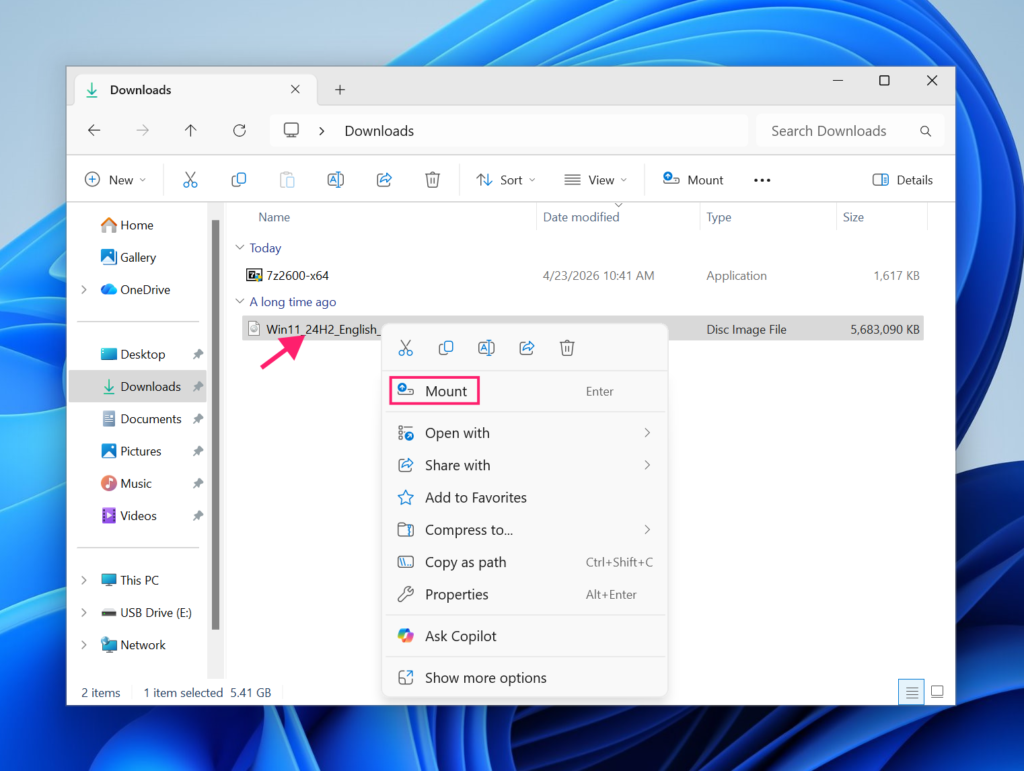Click the Copy icon in the context menu

coord(446,348)
